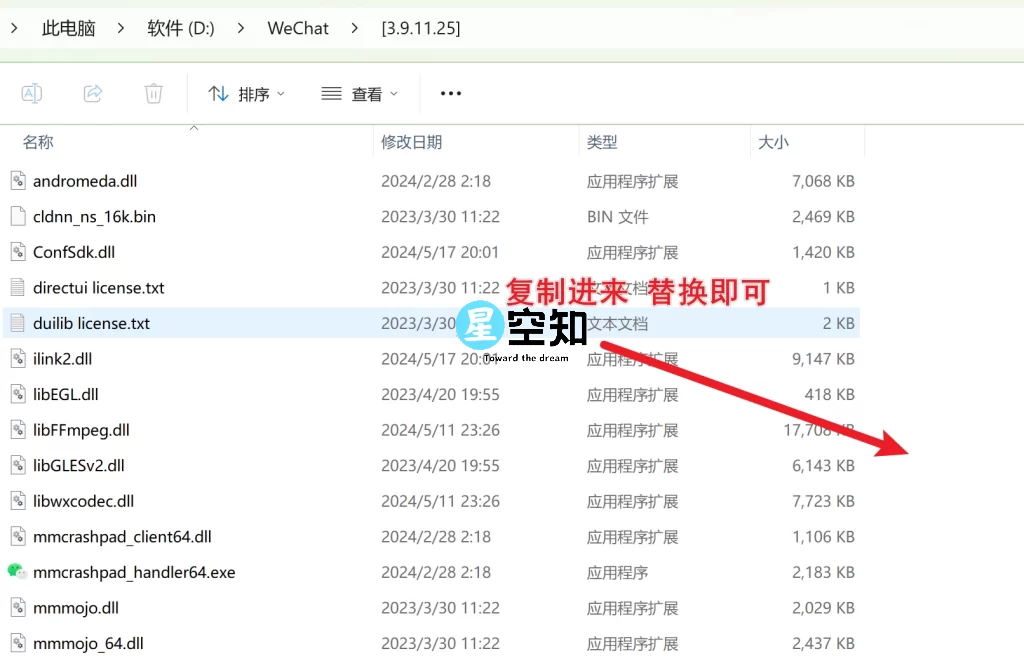Select the mmmojo_64.dll file

click(x=88, y=643)
